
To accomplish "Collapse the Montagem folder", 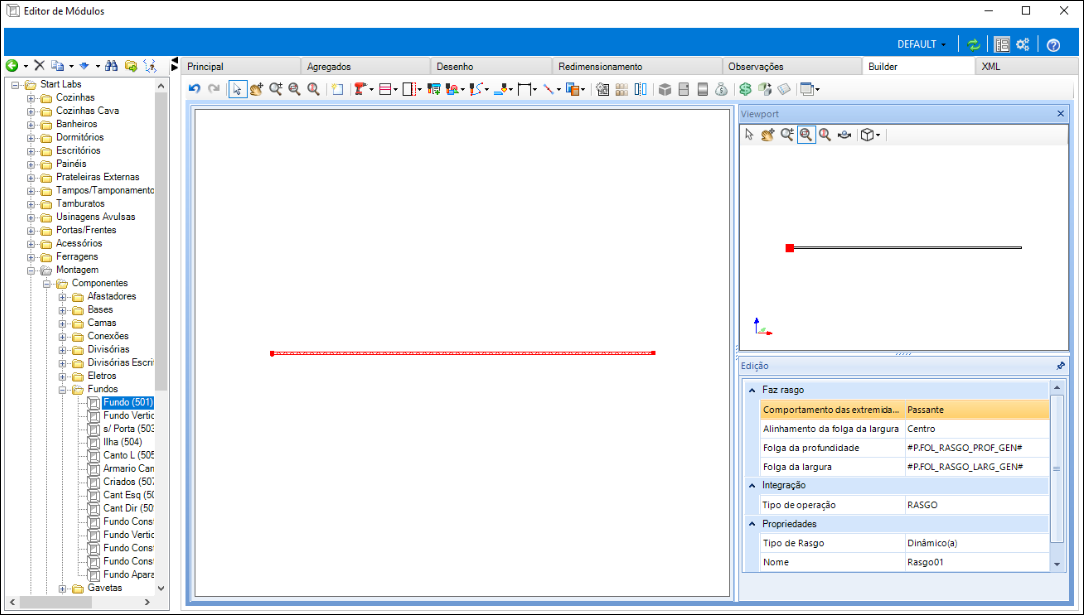I will (x=31, y=270).
